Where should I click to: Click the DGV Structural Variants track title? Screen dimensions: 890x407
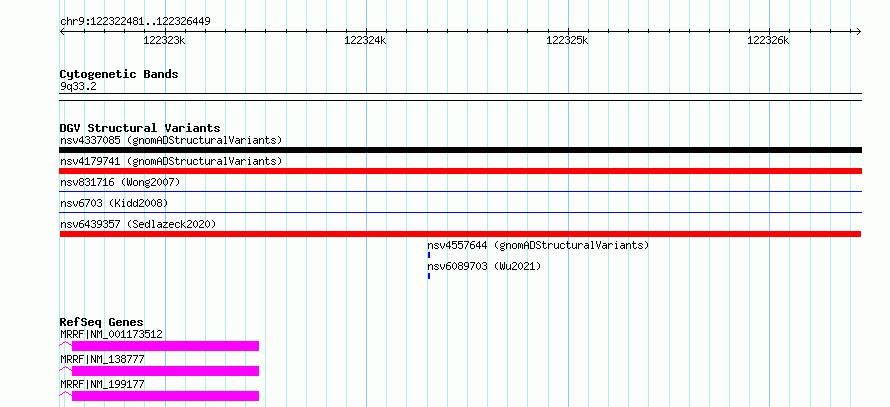pyautogui.click(x=140, y=128)
